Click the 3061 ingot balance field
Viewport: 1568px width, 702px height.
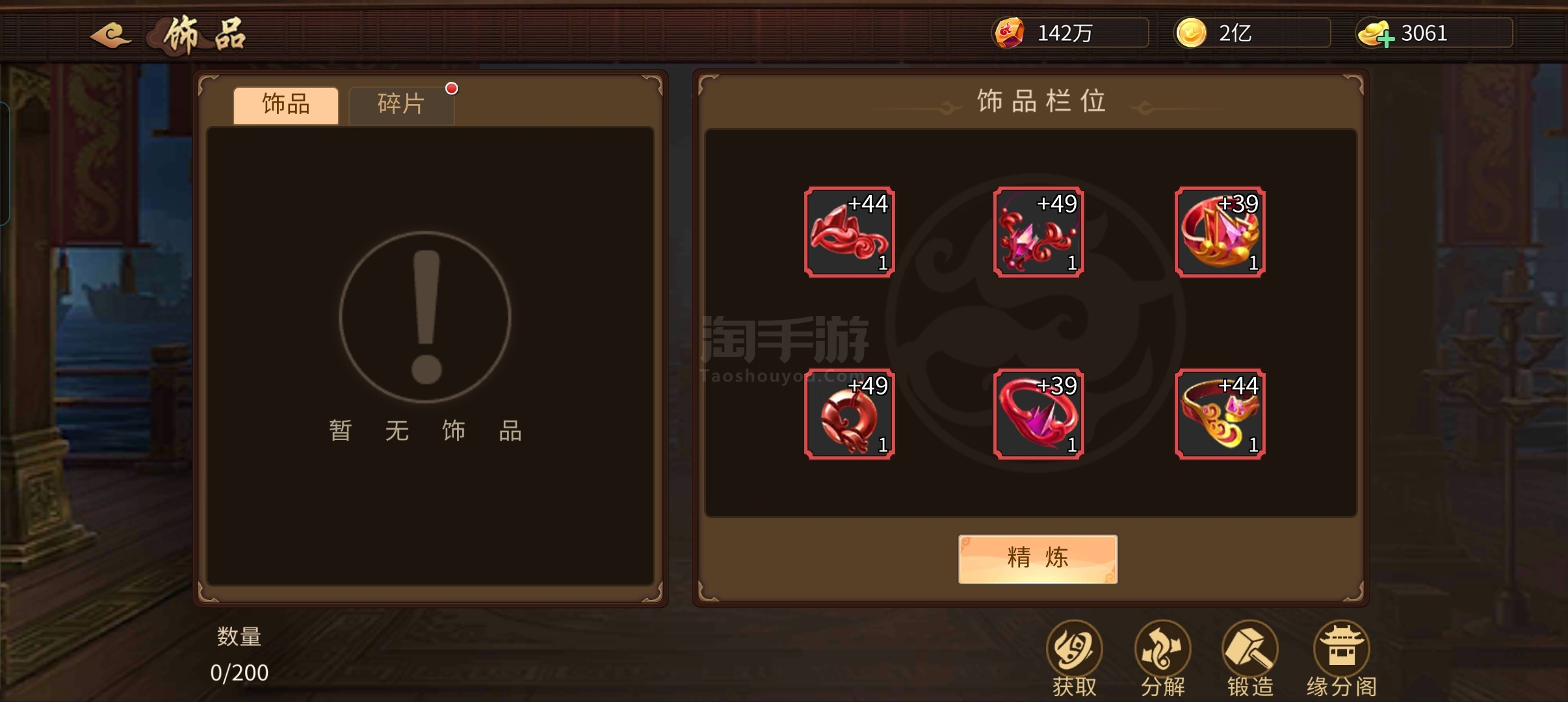(1434, 32)
